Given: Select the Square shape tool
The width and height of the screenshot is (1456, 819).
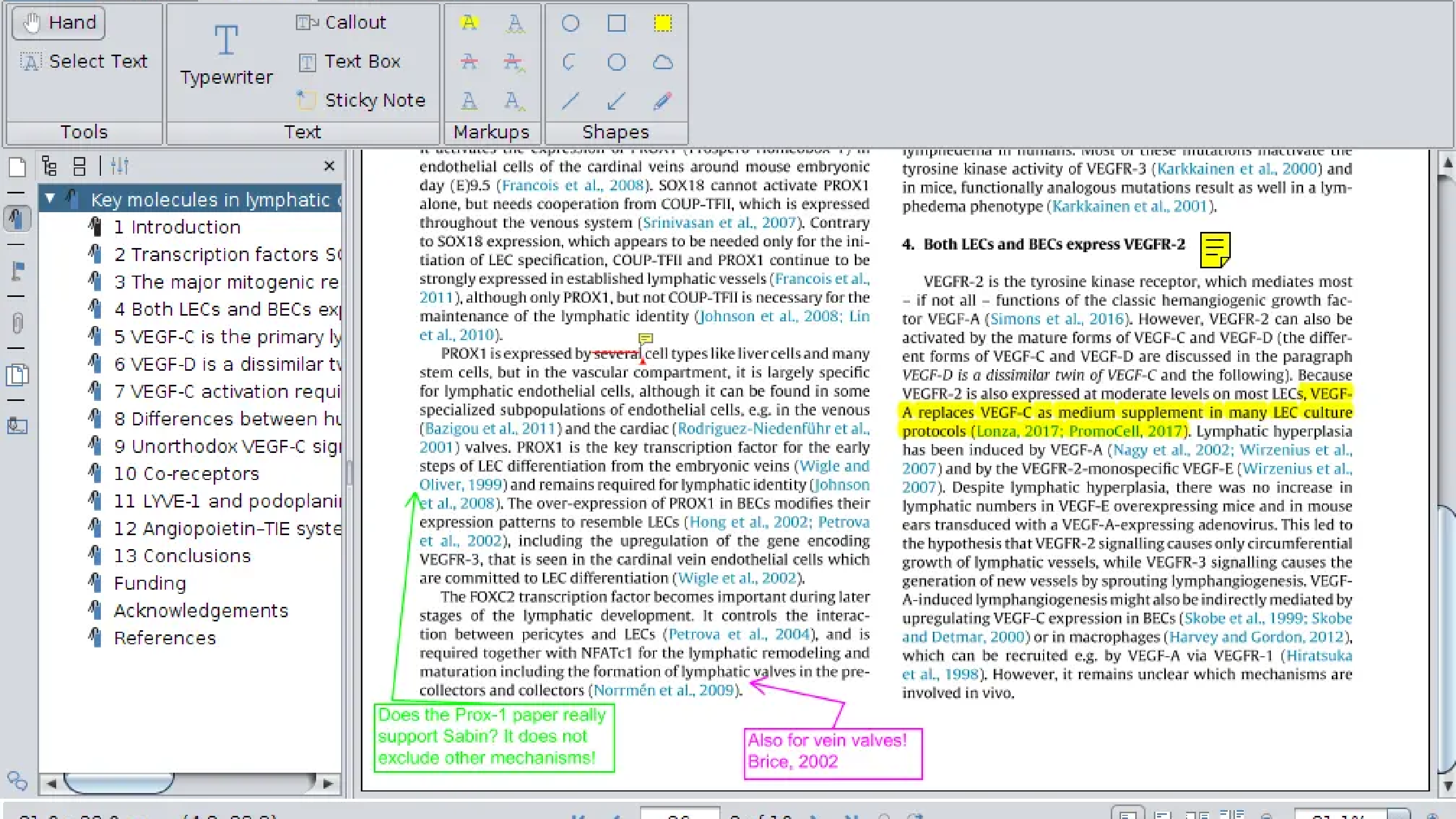Looking at the screenshot, I should (x=616, y=23).
